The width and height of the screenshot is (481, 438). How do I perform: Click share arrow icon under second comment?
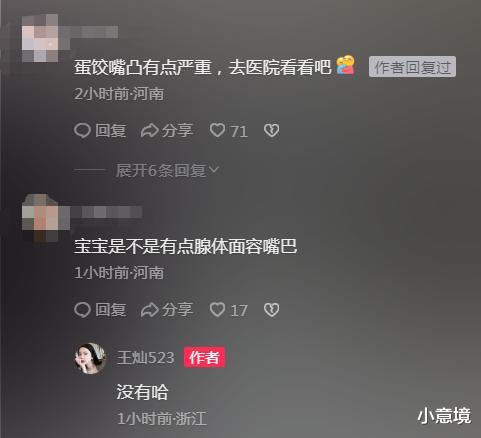150,310
